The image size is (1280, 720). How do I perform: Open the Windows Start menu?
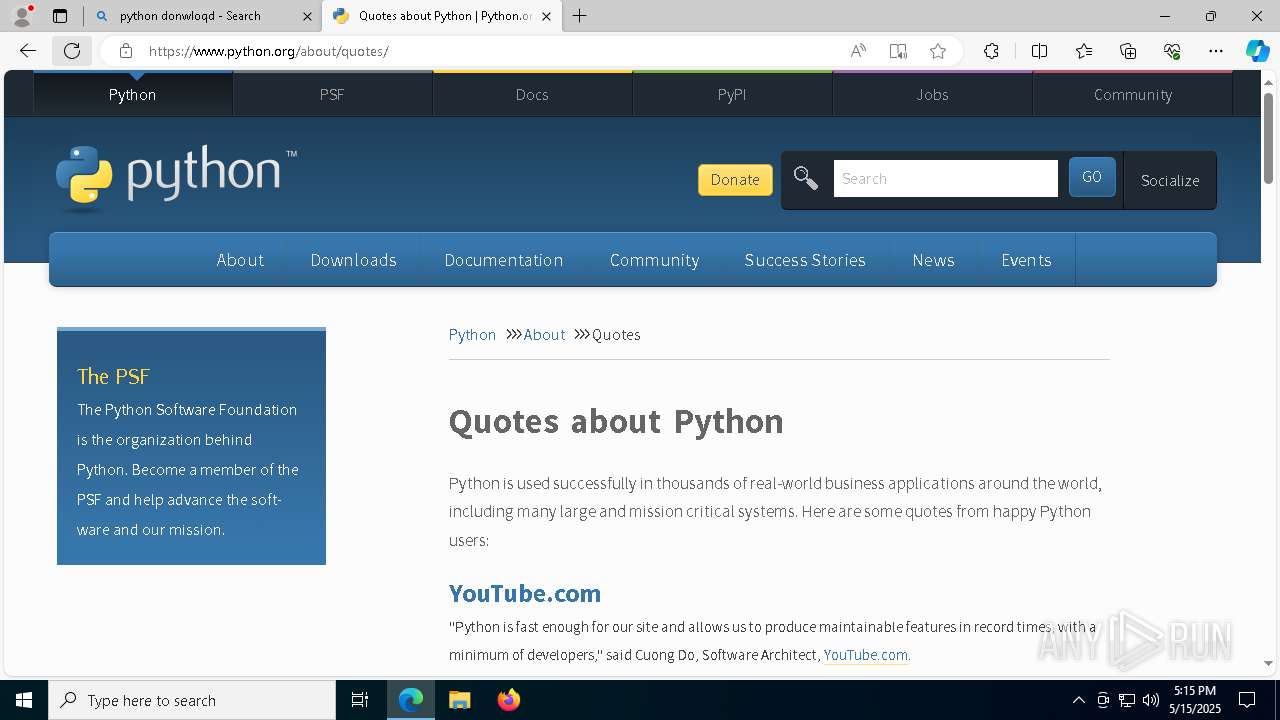(24, 700)
